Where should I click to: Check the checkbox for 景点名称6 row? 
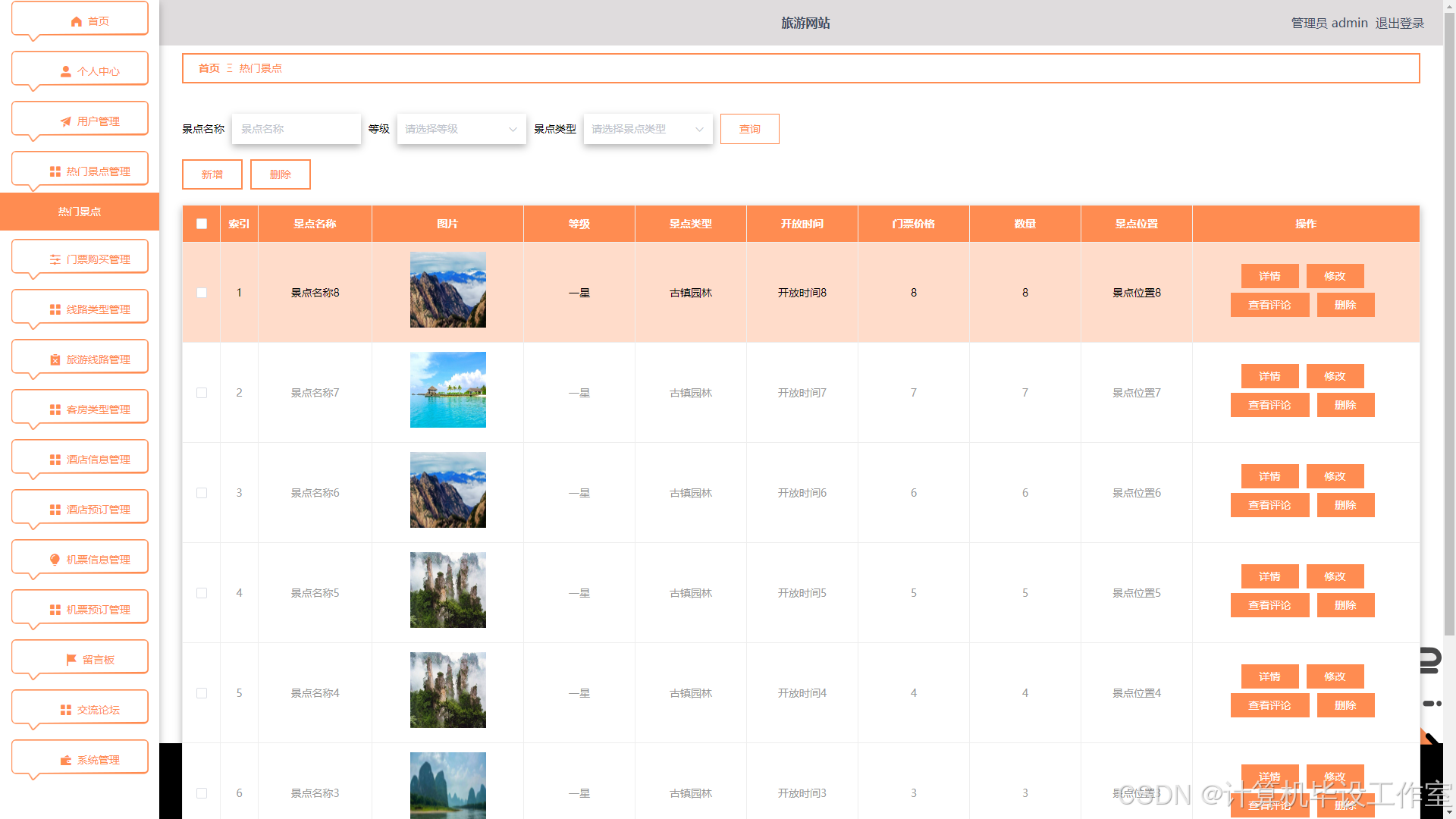[x=202, y=493]
